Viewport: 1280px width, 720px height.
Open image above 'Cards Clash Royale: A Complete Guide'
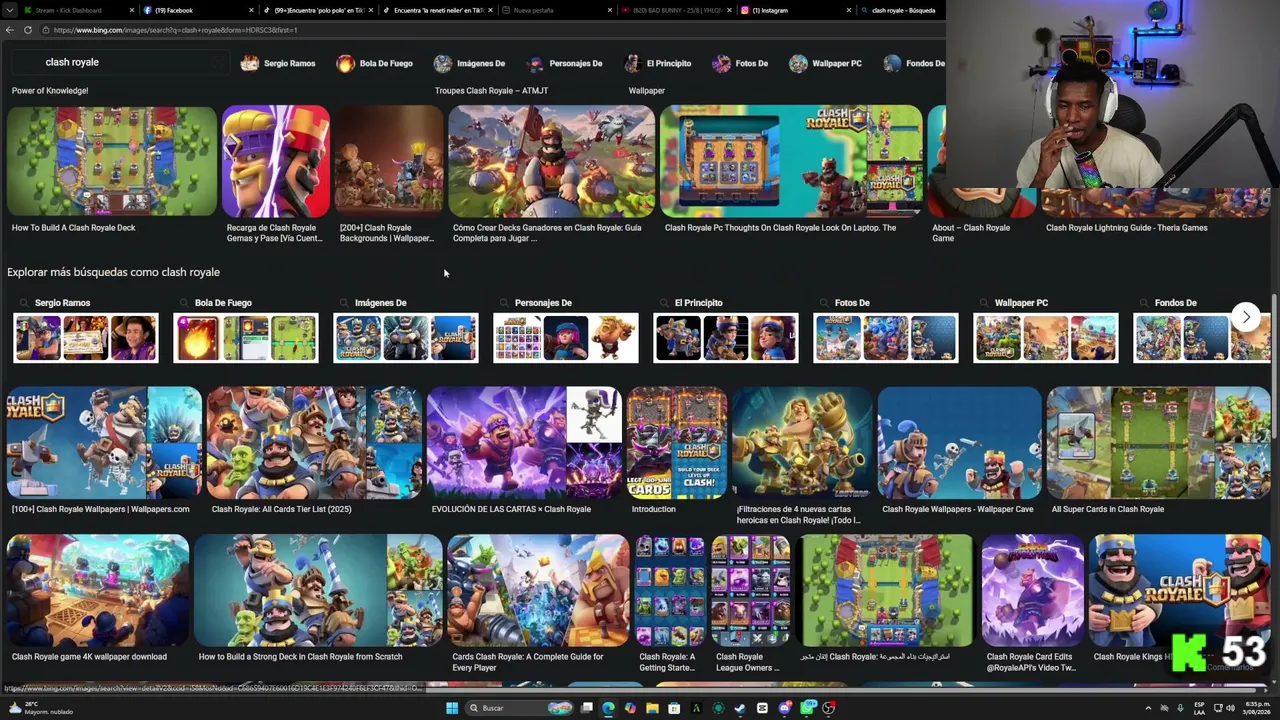tap(538, 591)
